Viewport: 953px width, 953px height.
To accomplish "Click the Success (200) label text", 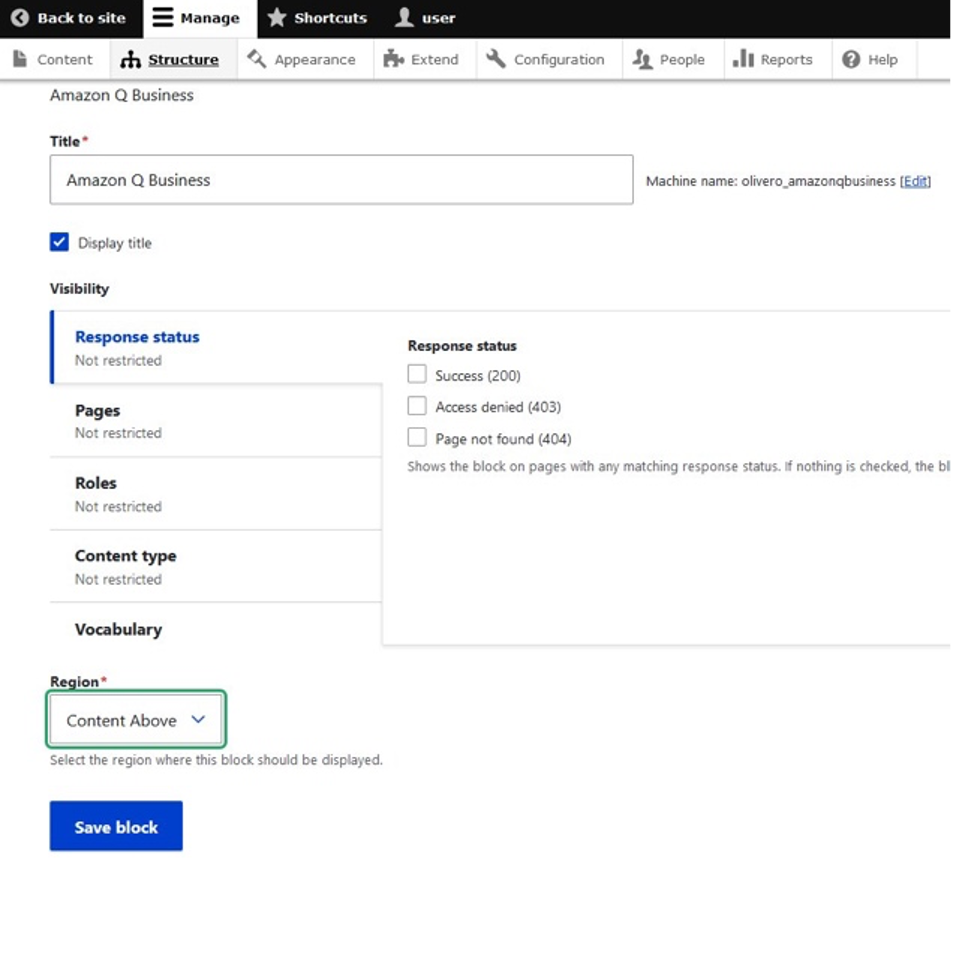I will (478, 376).
